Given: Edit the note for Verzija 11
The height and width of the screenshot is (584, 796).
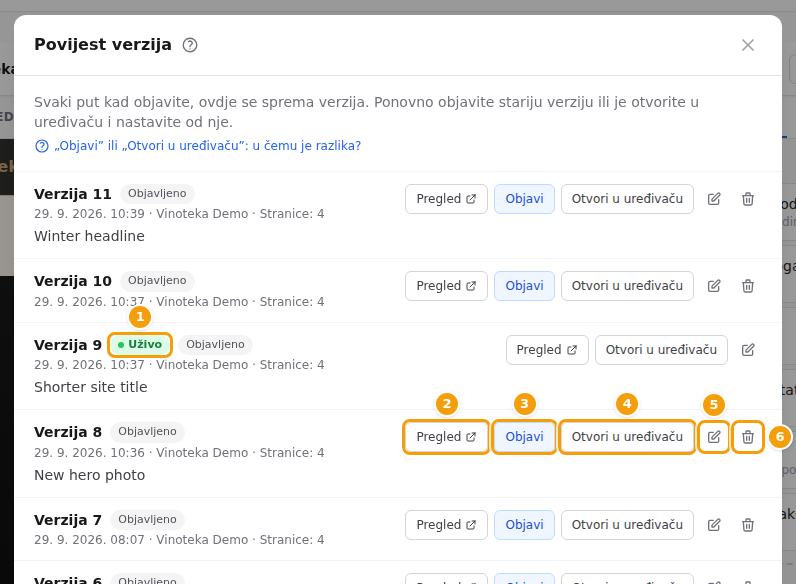Looking at the screenshot, I should (714, 199).
